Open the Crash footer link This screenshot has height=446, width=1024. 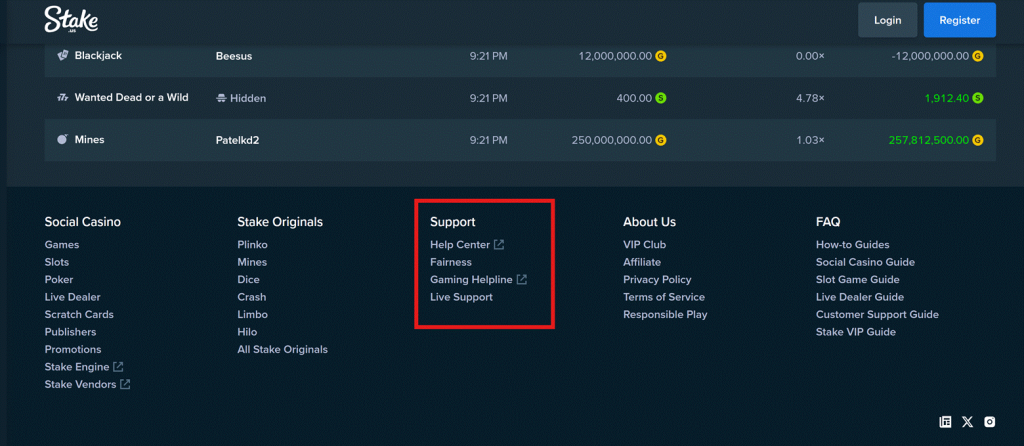point(252,297)
